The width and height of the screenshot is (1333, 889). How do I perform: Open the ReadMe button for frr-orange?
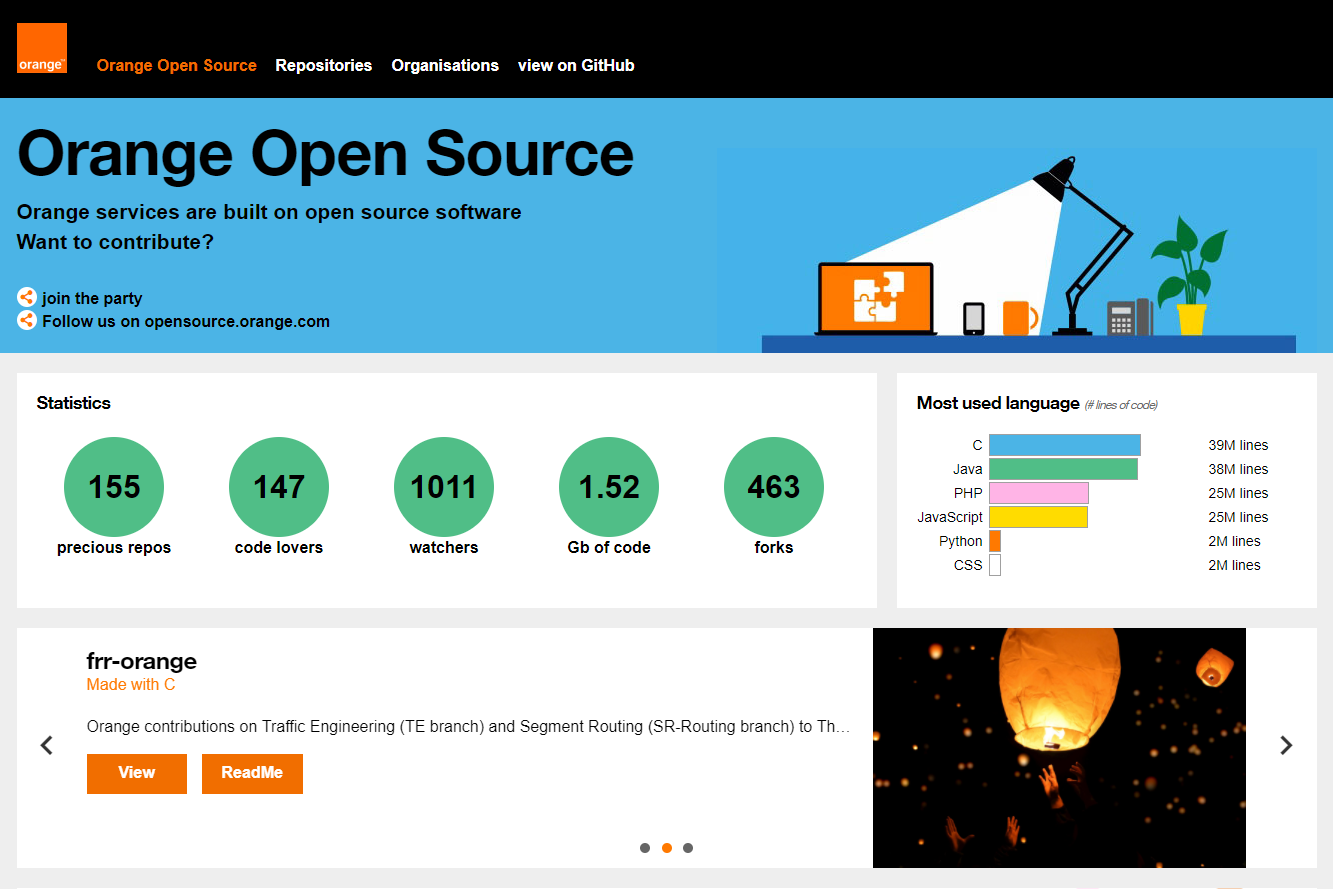point(252,773)
